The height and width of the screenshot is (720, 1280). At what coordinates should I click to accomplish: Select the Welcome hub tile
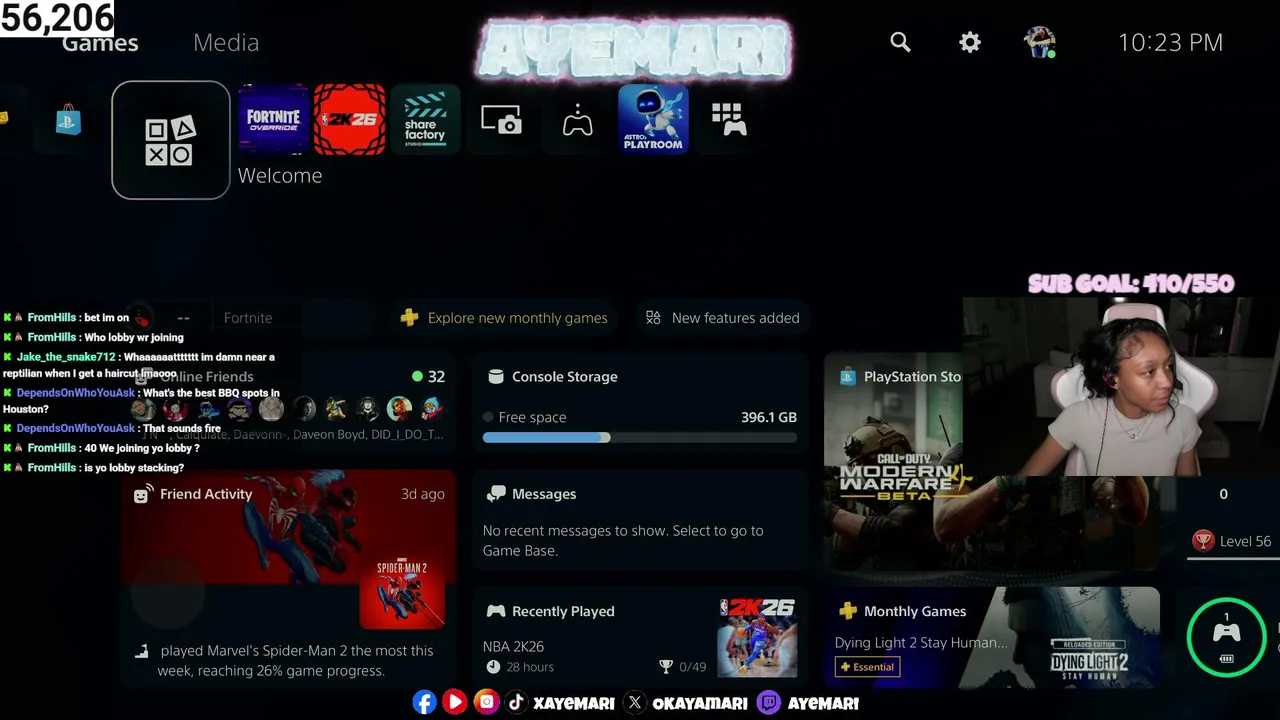[x=171, y=140]
